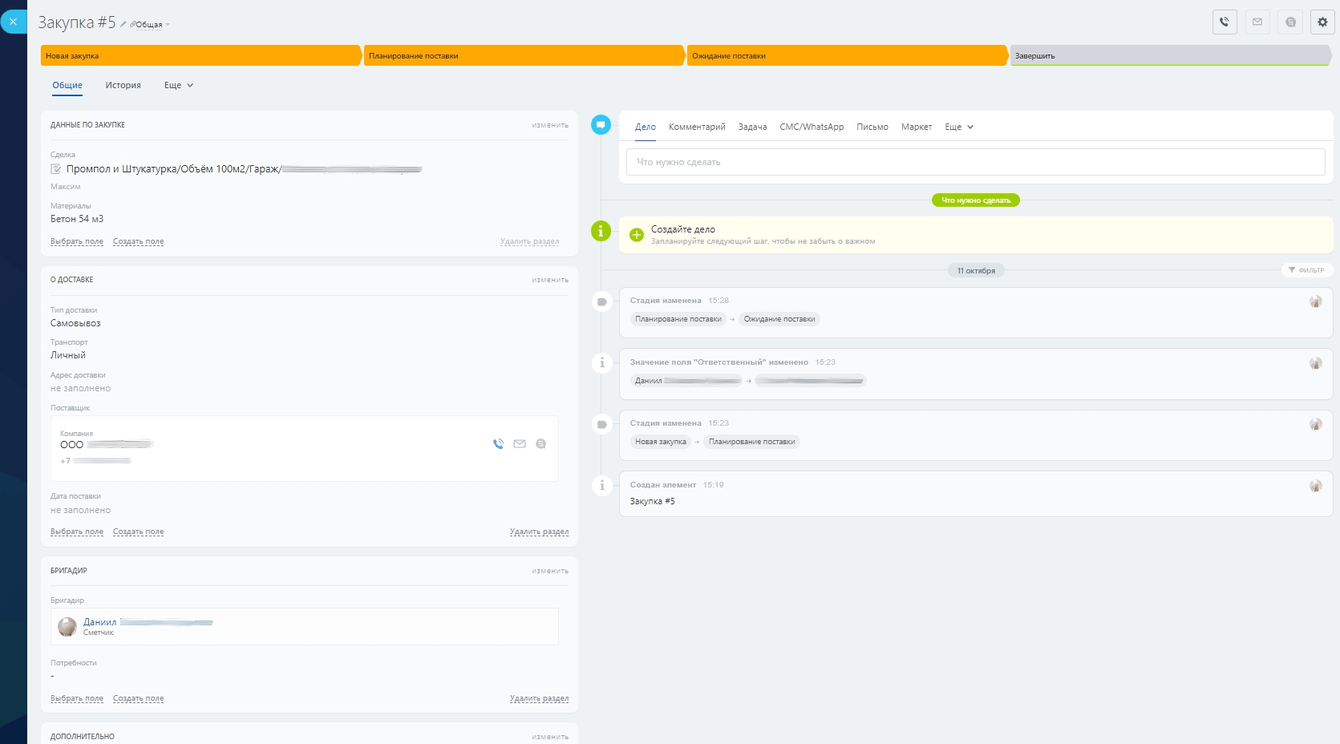The width and height of the screenshot is (1340, 744).
Task: Expand the Еще dropdown after Маркет
Action: (958, 127)
